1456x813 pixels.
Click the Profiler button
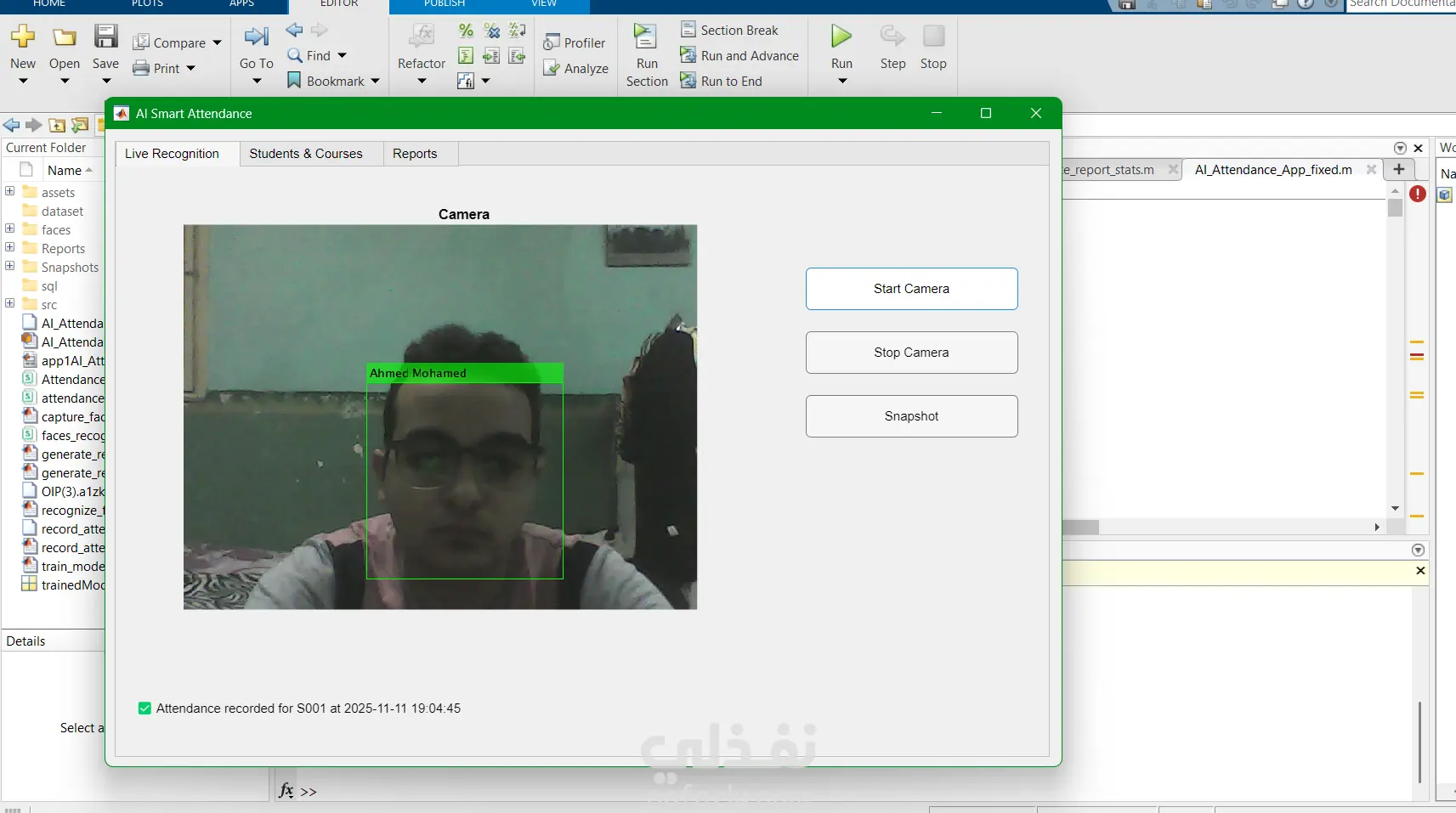(575, 42)
